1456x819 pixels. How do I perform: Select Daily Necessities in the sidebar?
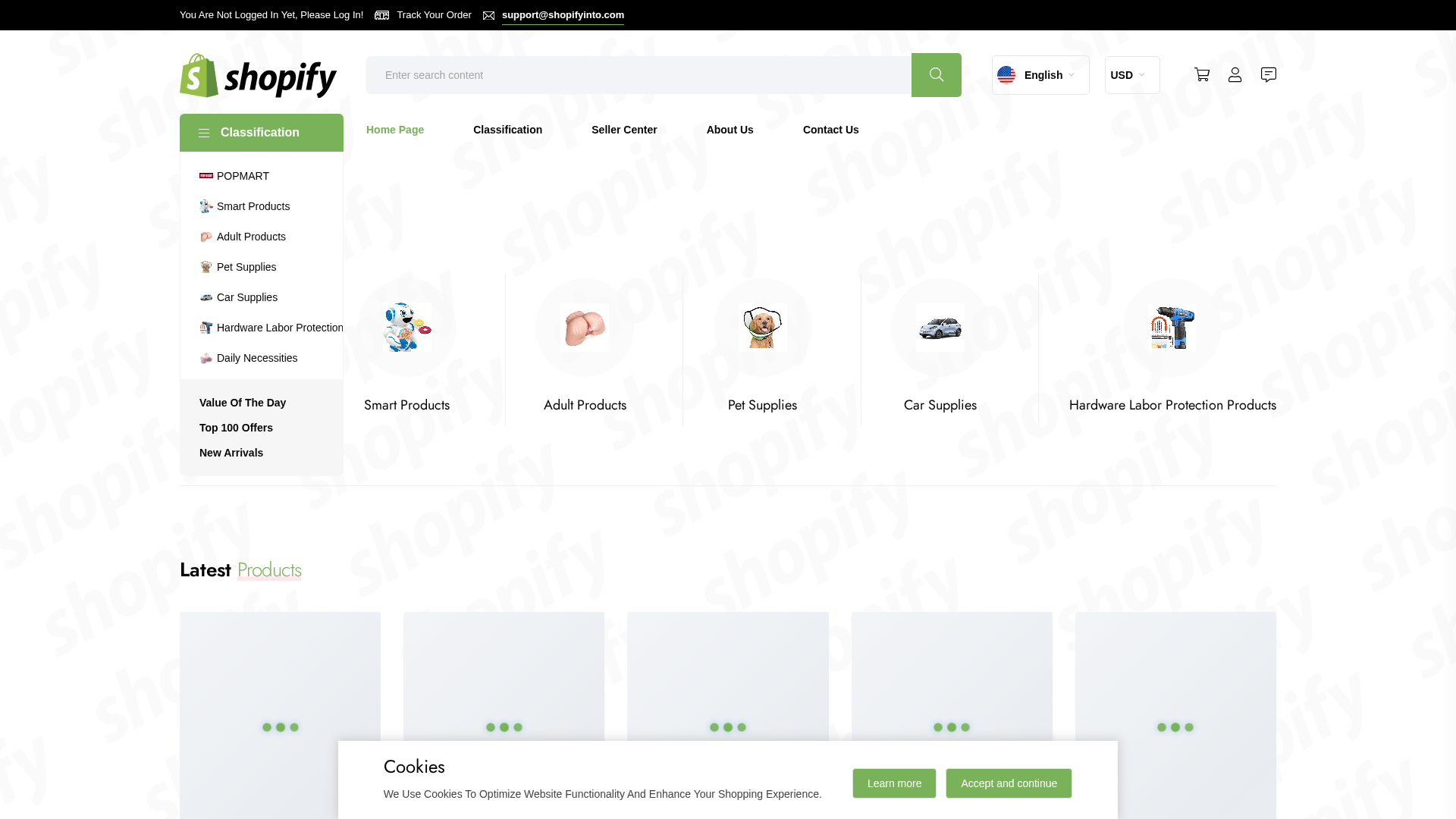(x=257, y=358)
